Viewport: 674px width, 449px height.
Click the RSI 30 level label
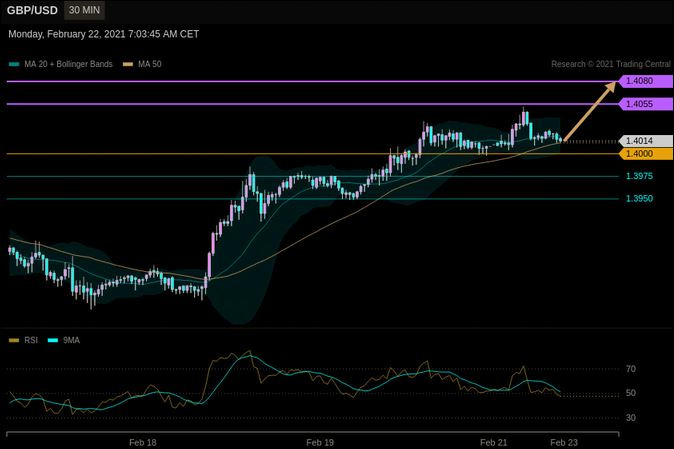(x=631, y=418)
